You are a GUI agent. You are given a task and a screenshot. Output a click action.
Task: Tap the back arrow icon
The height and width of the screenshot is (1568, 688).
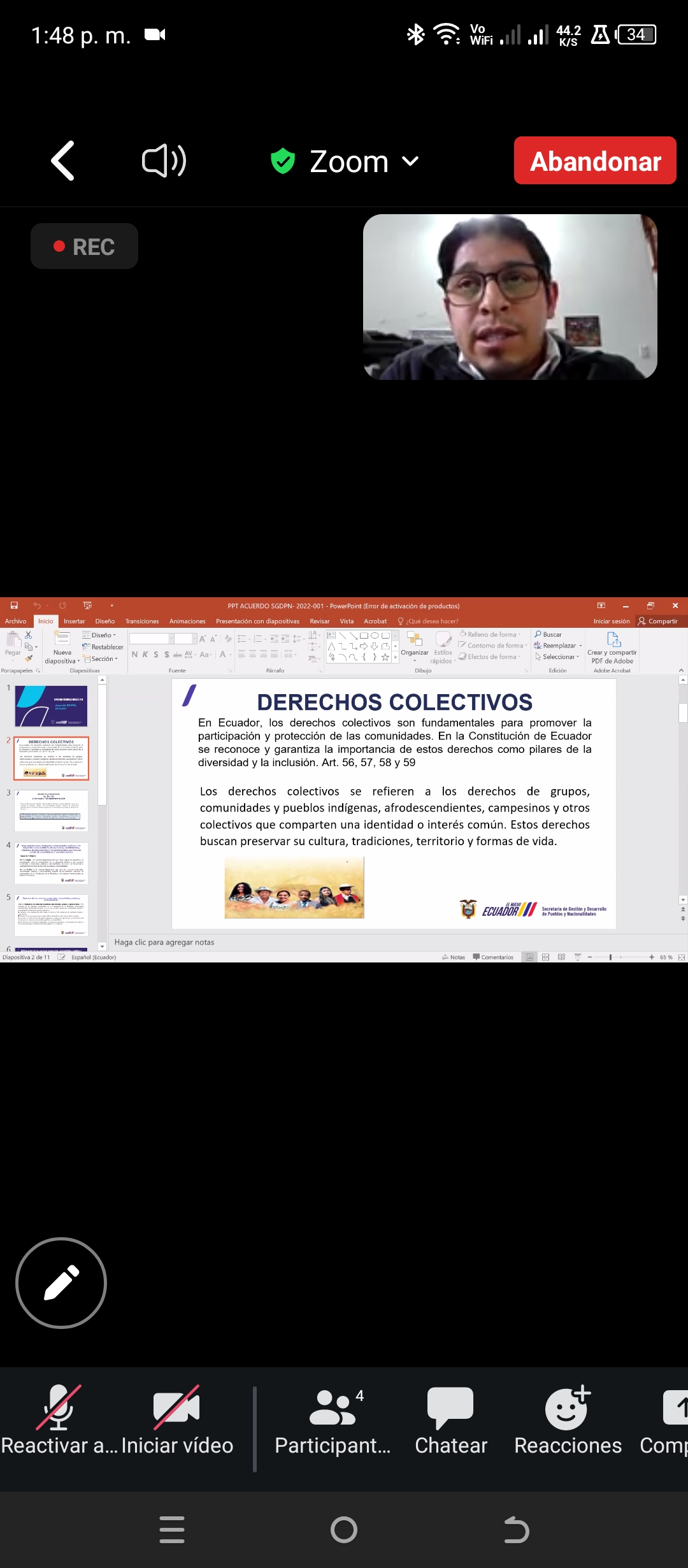click(63, 161)
